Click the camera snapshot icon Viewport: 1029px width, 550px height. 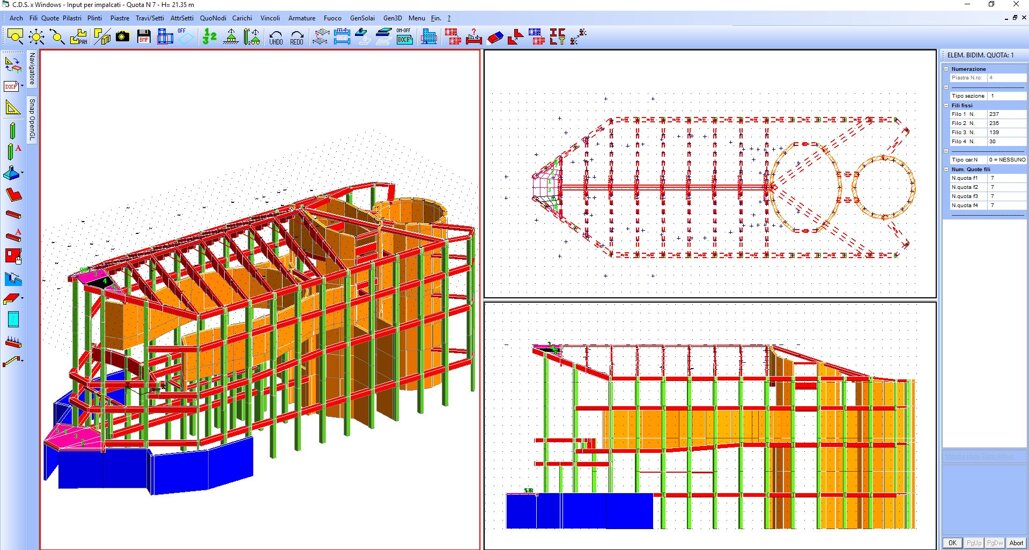(x=122, y=37)
